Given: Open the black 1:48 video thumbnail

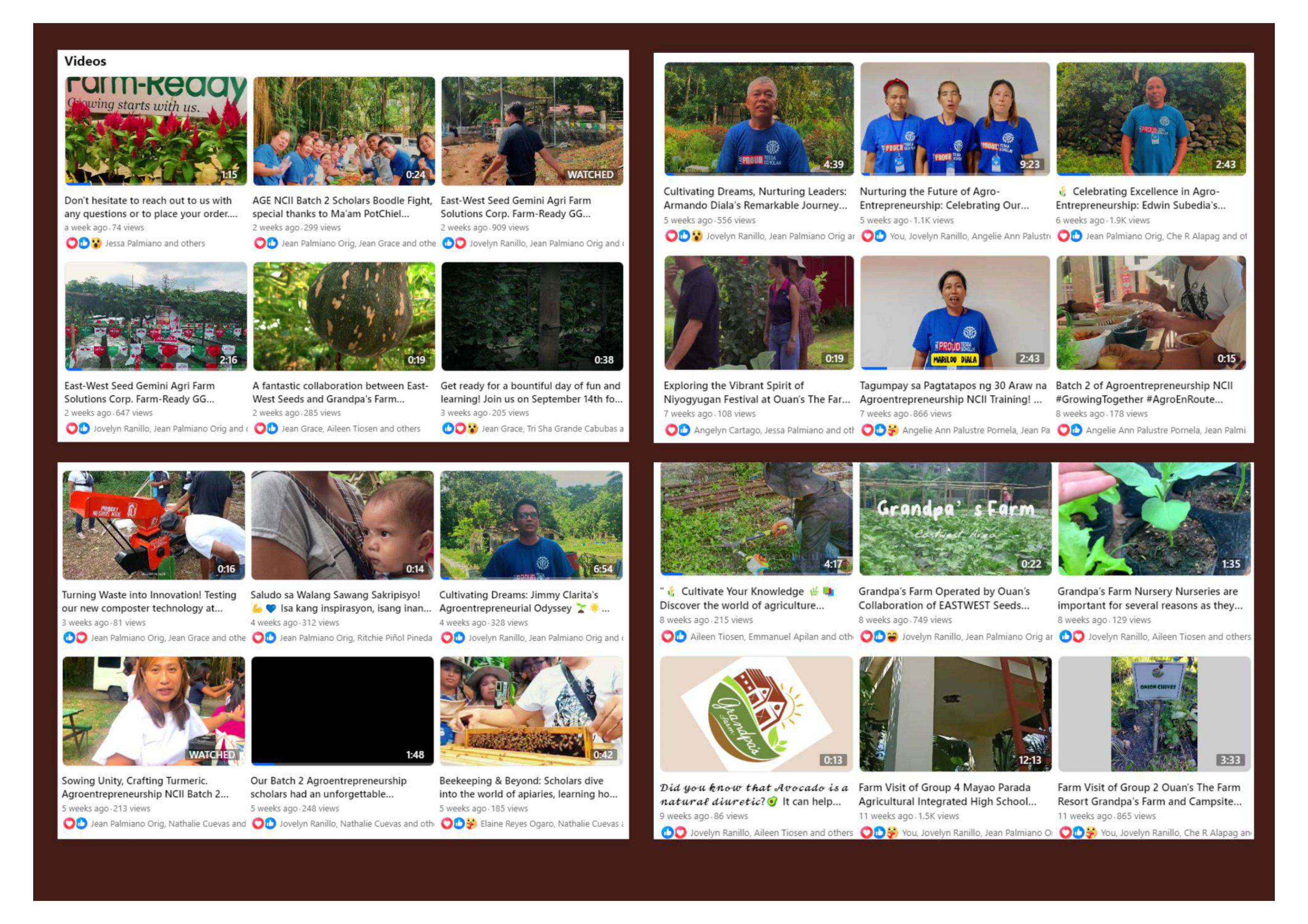Looking at the screenshot, I should click(x=342, y=711).
